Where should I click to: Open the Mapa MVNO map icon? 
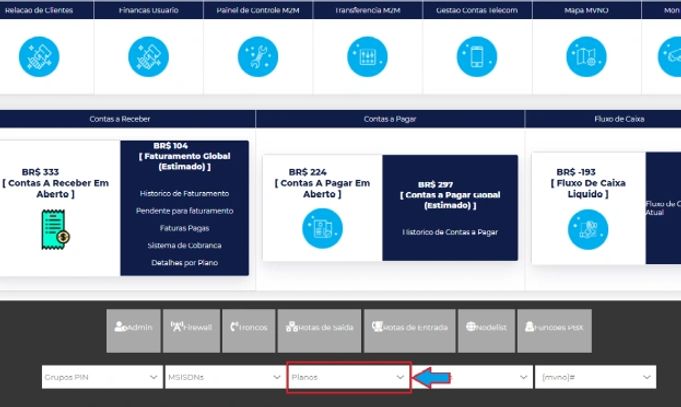coord(586,57)
